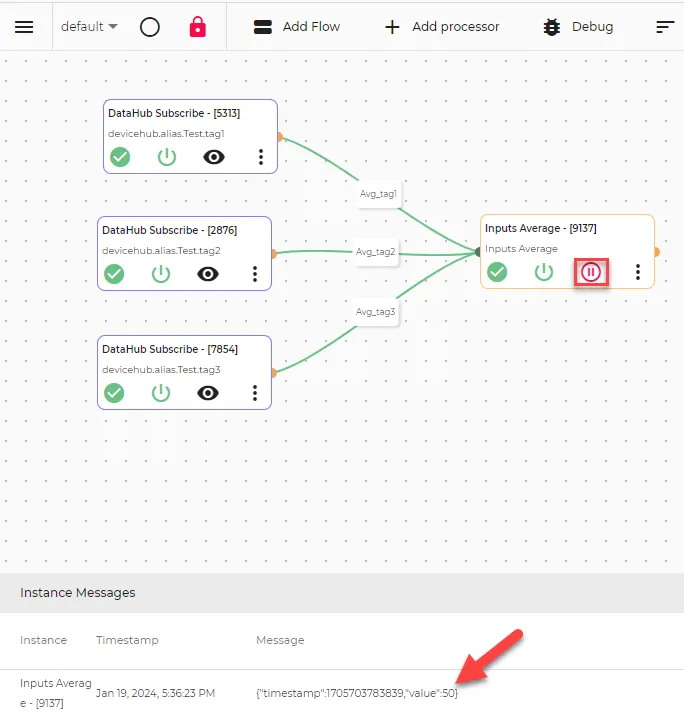The image size is (684, 717).
Task: Open three-dot menu of Inputs Average [9137]
Action: click(x=638, y=272)
